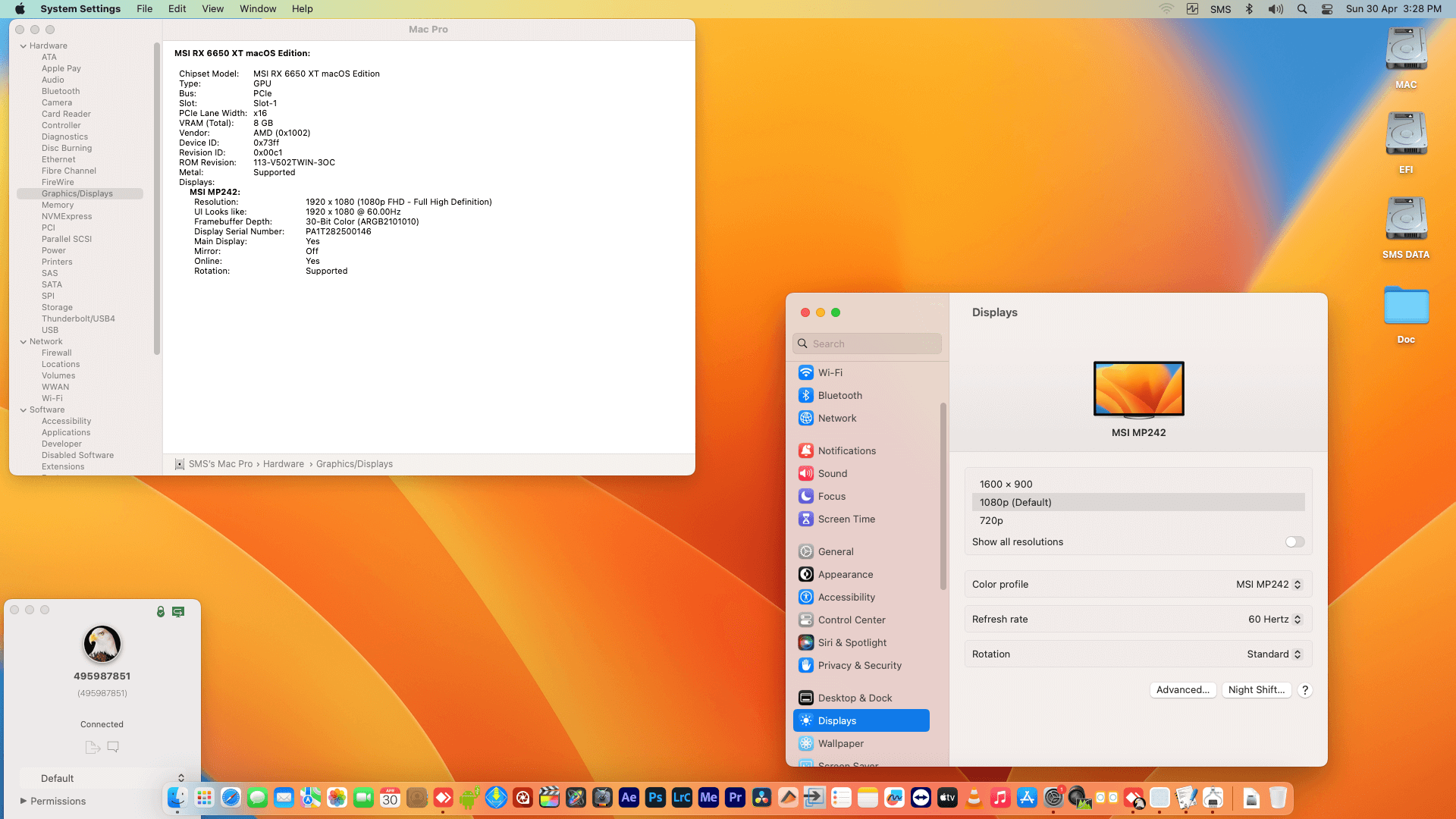Image resolution: width=1456 pixels, height=819 pixels.
Task: Open the File menu
Action: pos(144,8)
